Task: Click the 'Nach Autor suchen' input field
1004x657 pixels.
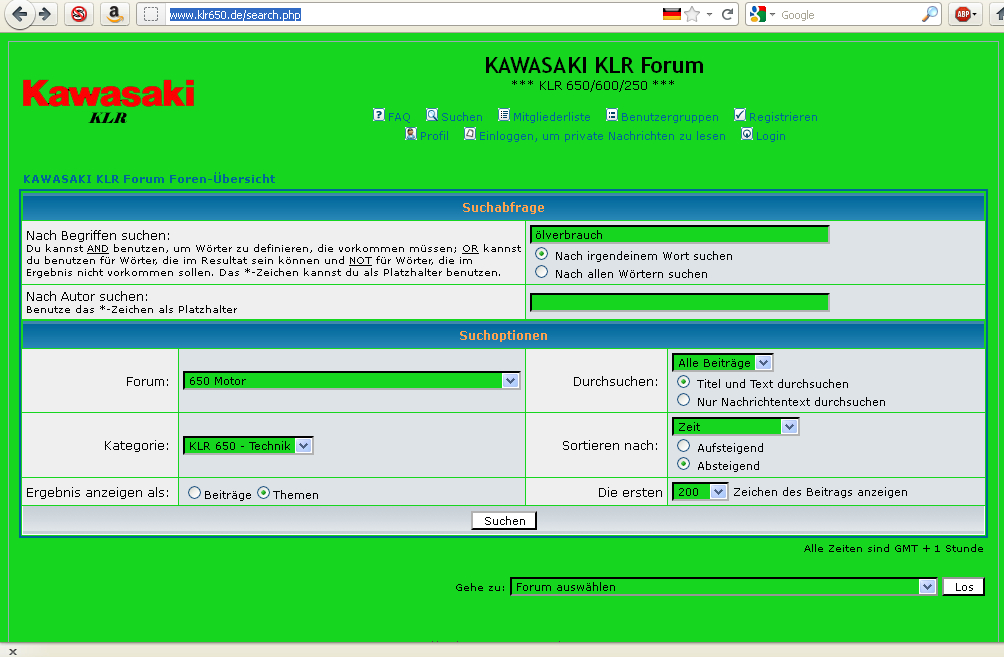Action: tap(679, 302)
